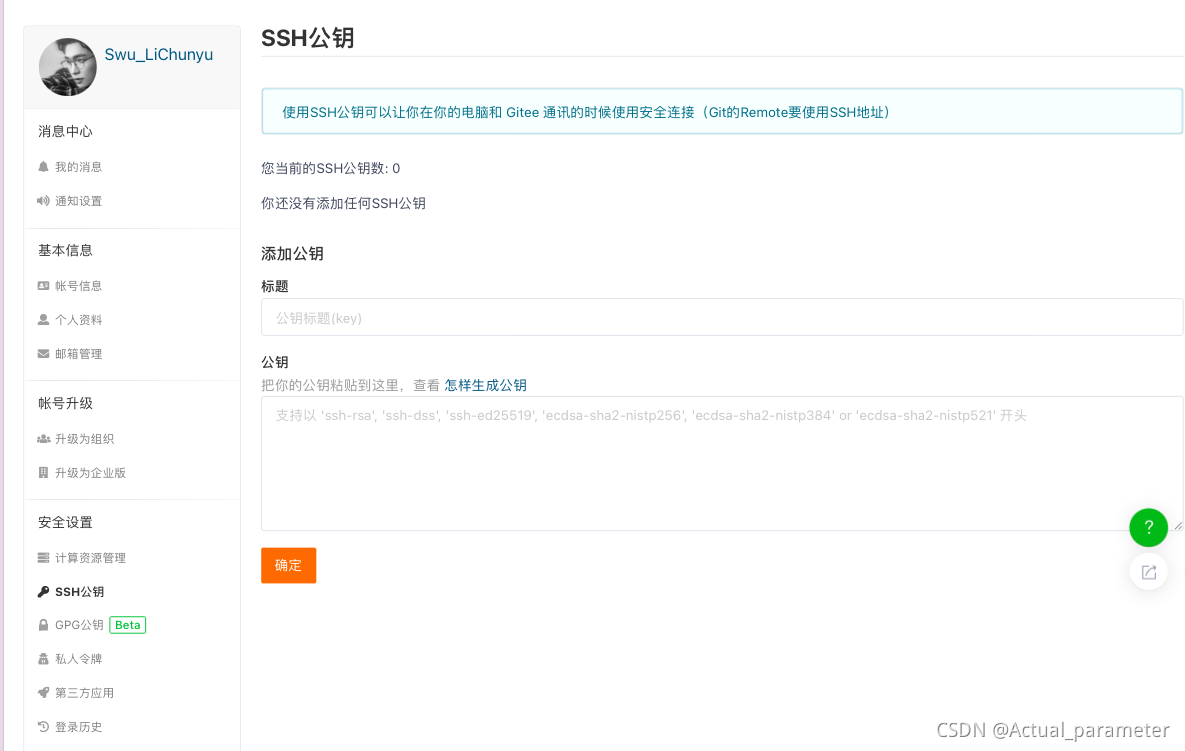The image size is (1185, 751).
Task: Open 第三方应用 page
Action: coord(85,693)
